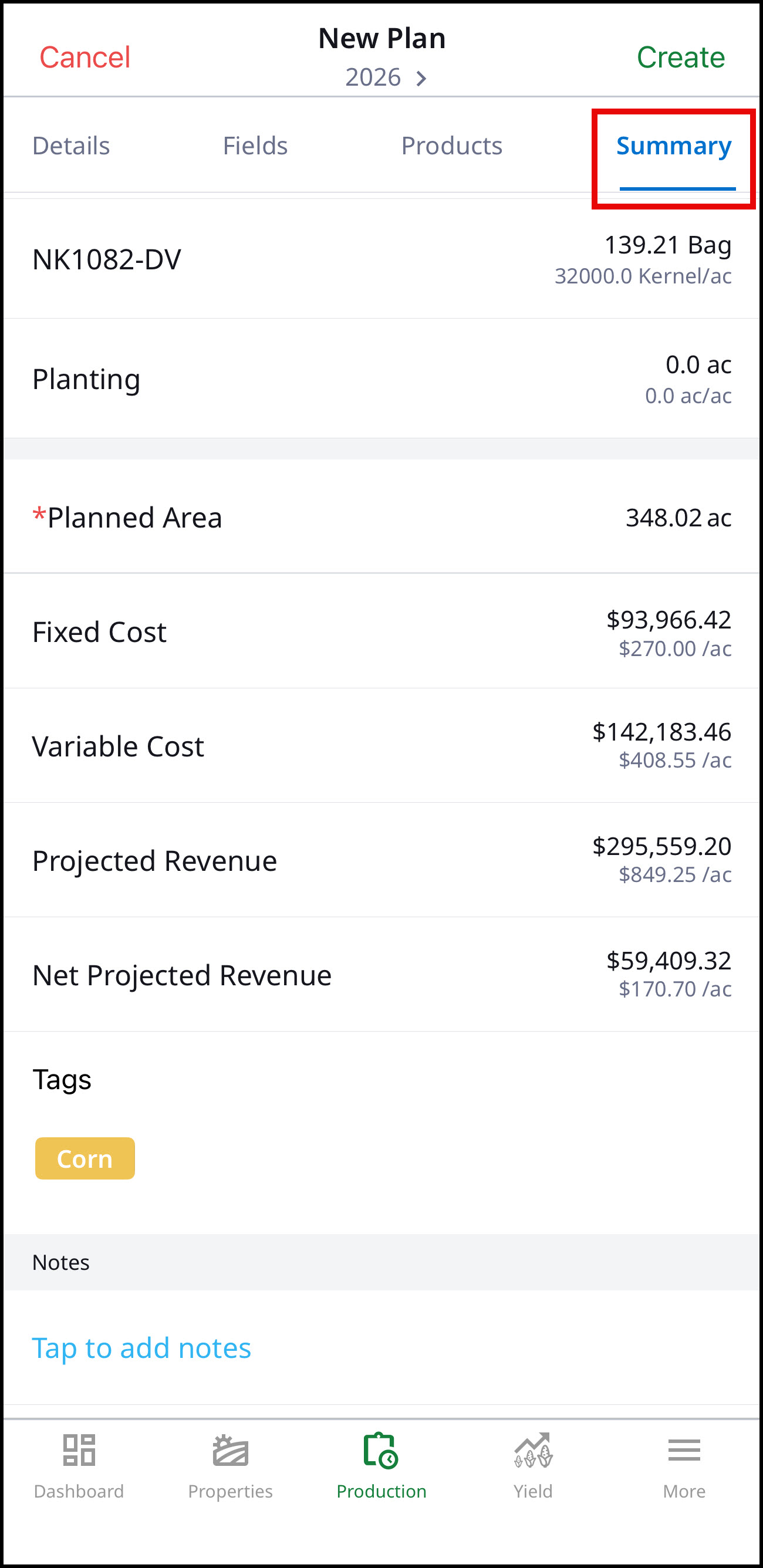This screenshot has width=763, height=1568.
Task: Open the More hamburger menu icon
Action: [684, 1449]
